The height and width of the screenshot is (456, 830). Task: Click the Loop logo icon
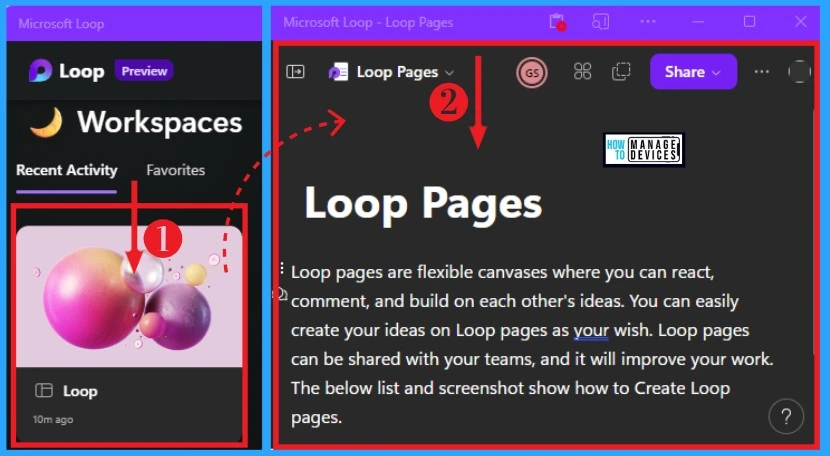pos(40,70)
